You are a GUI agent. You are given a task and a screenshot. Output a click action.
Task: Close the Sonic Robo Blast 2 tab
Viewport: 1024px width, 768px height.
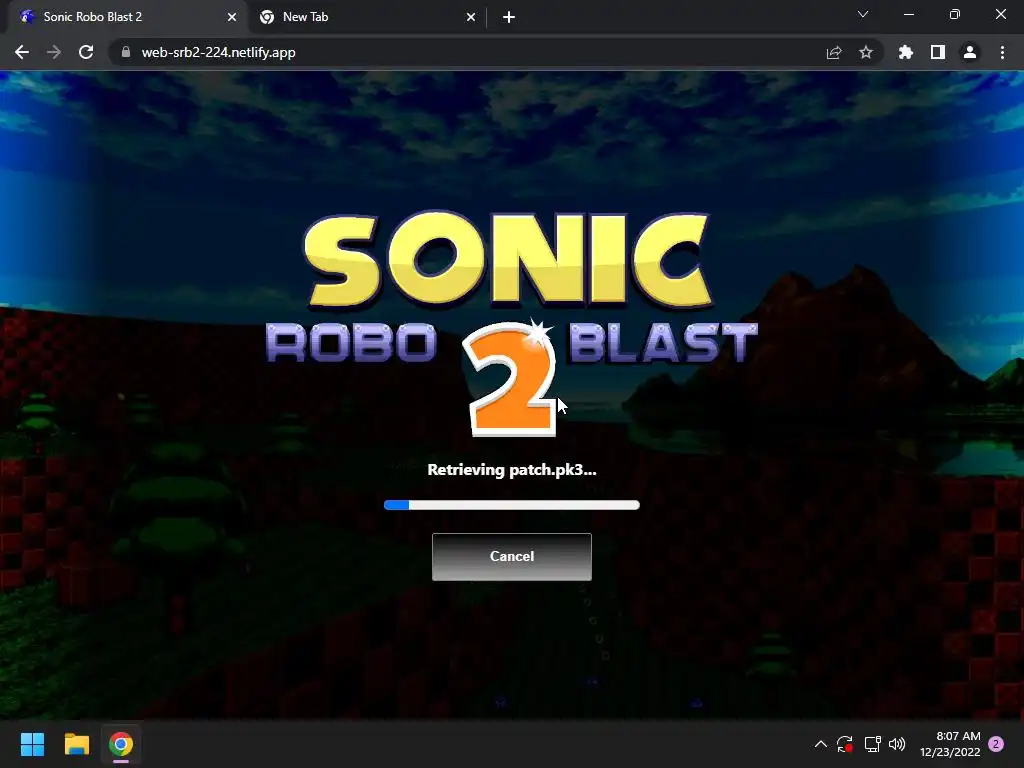coord(231,17)
